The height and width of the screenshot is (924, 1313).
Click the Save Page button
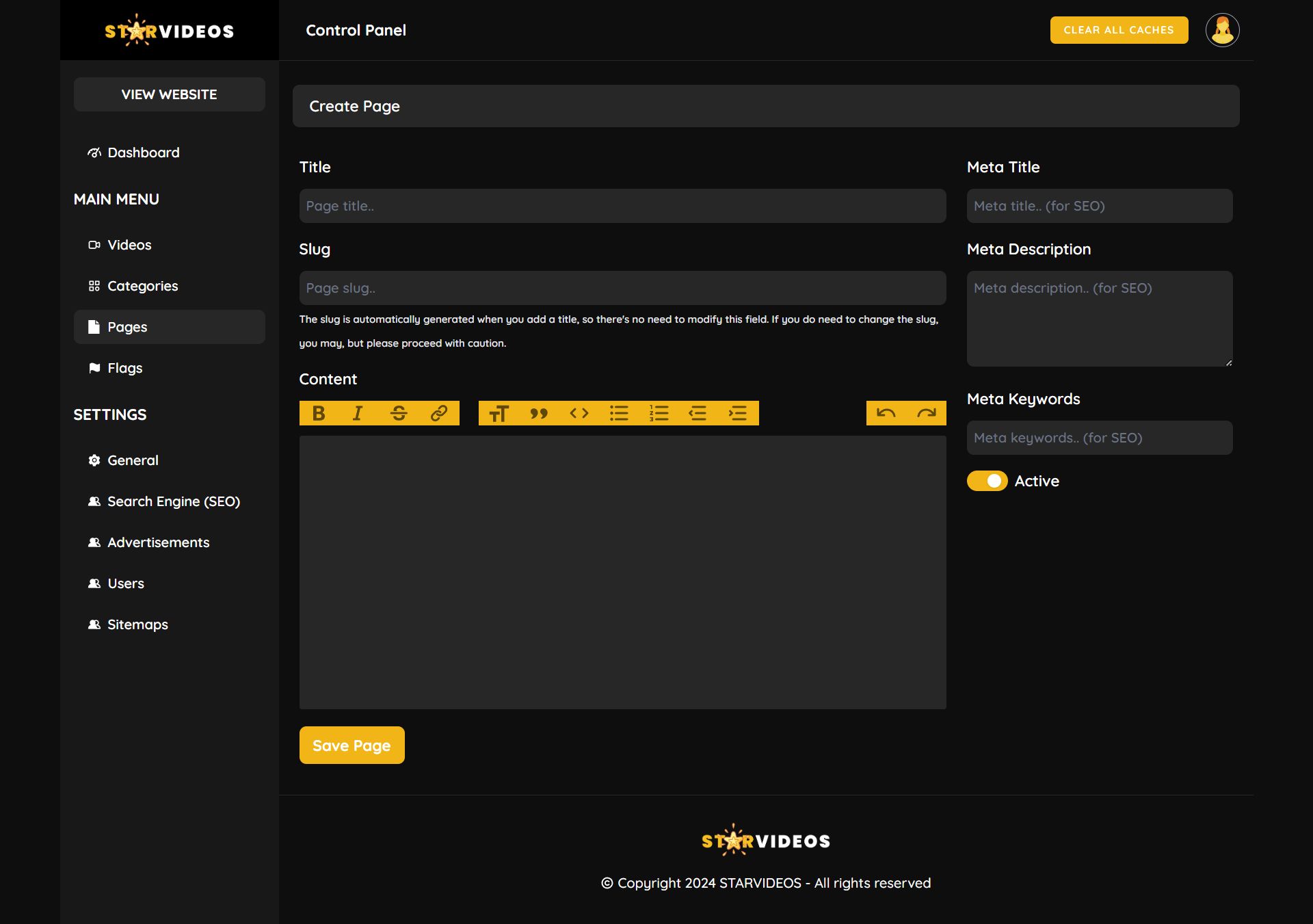(x=352, y=745)
